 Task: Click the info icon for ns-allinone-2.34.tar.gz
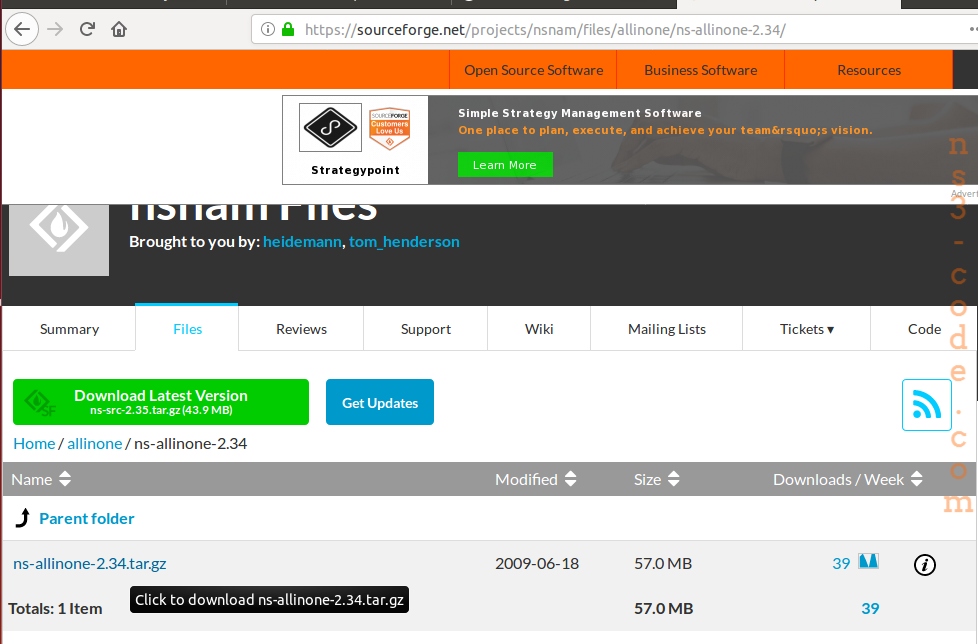coord(924,565)
